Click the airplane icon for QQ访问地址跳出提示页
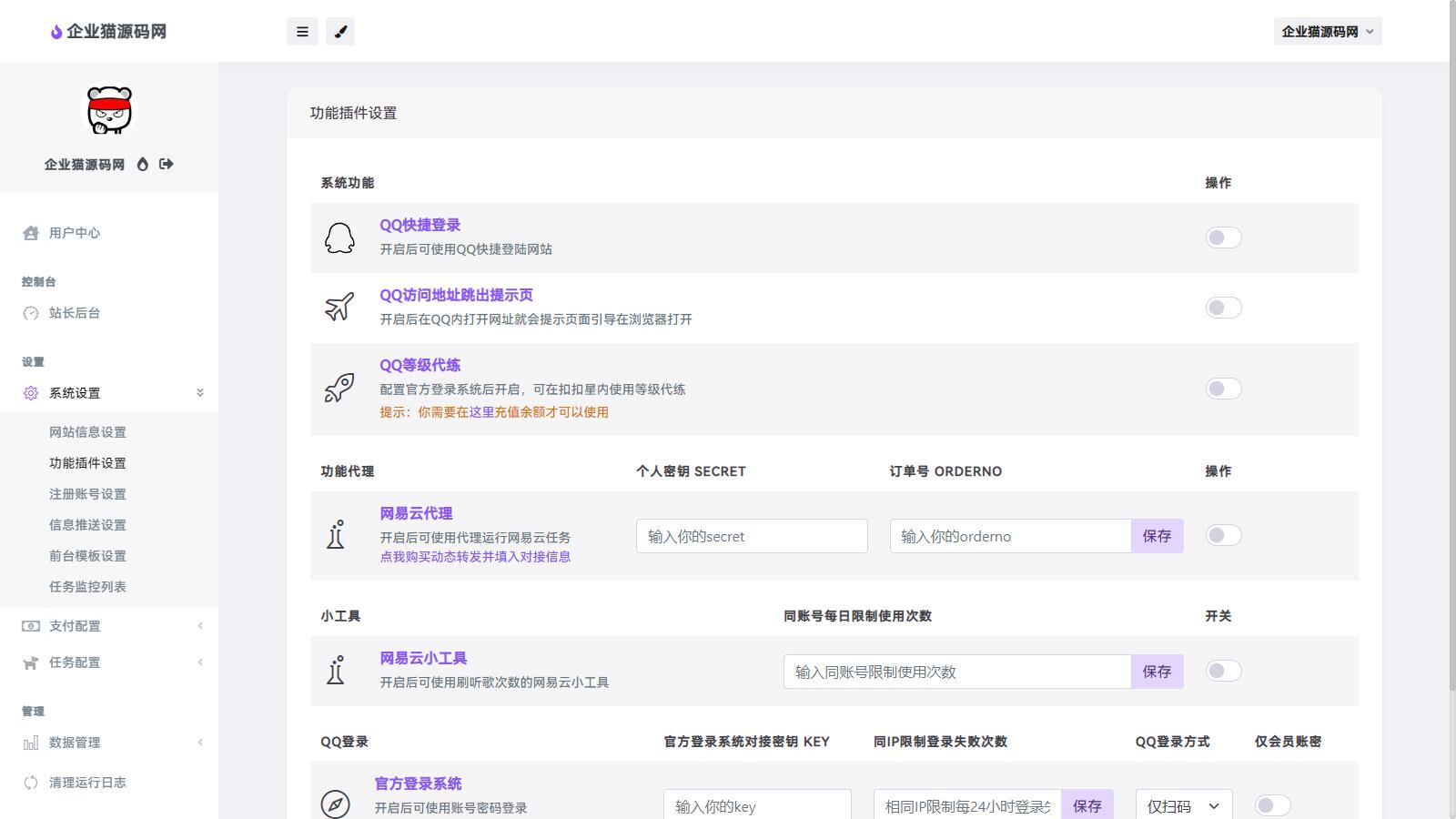This screenshot has height=819, width=1456. [339, 308]
